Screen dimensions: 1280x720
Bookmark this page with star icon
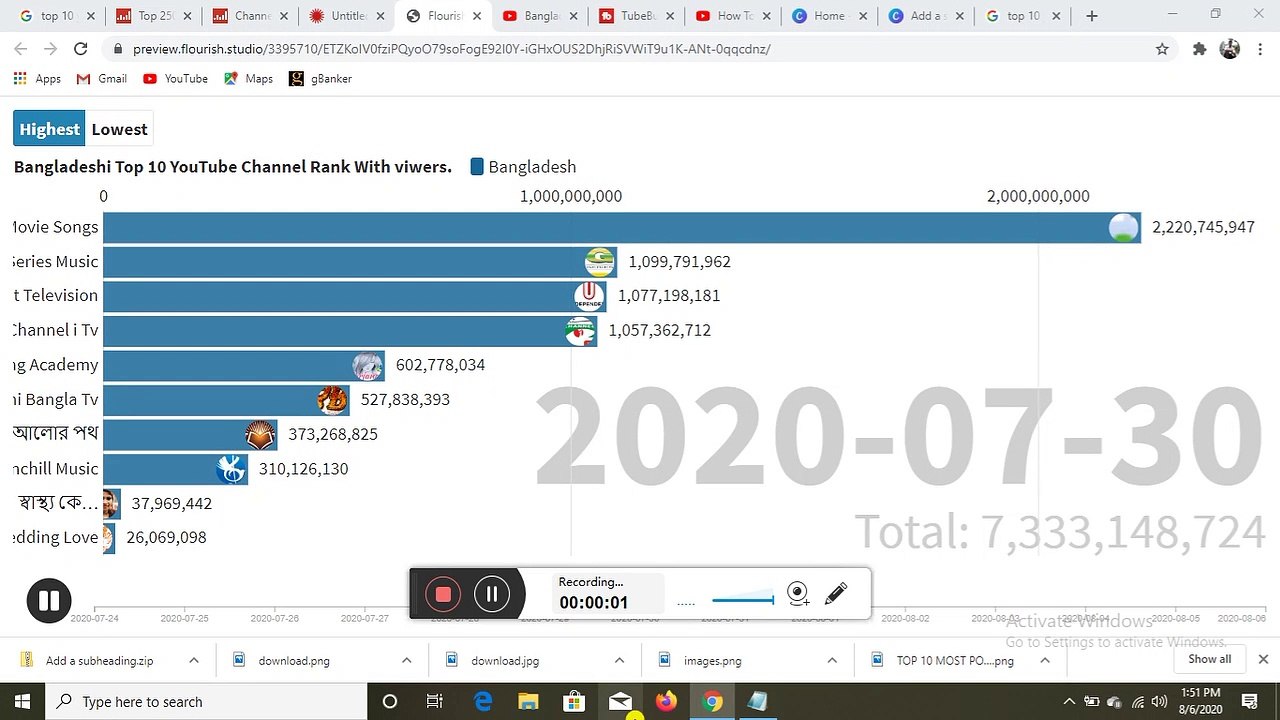1162,49
